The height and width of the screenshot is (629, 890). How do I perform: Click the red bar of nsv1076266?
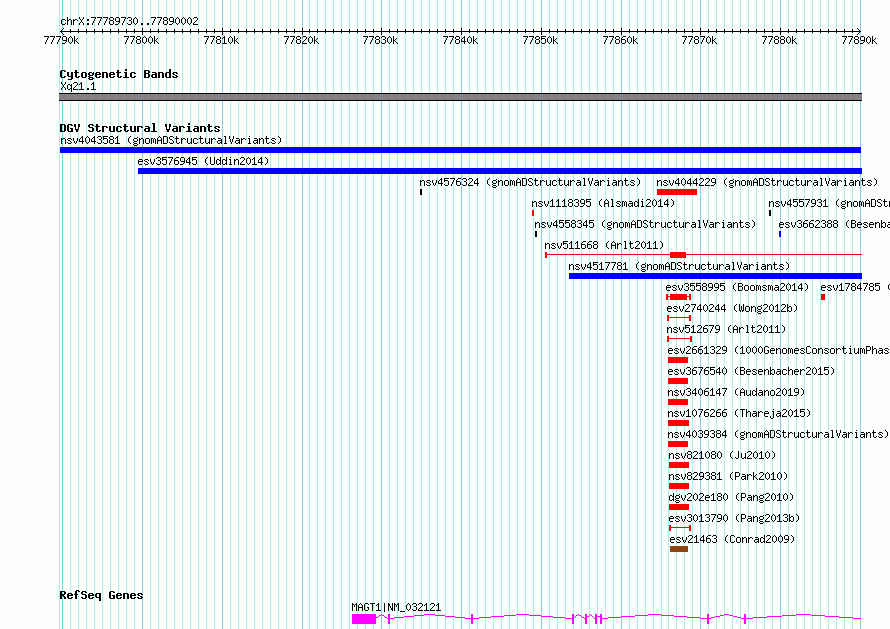point(678,423)
